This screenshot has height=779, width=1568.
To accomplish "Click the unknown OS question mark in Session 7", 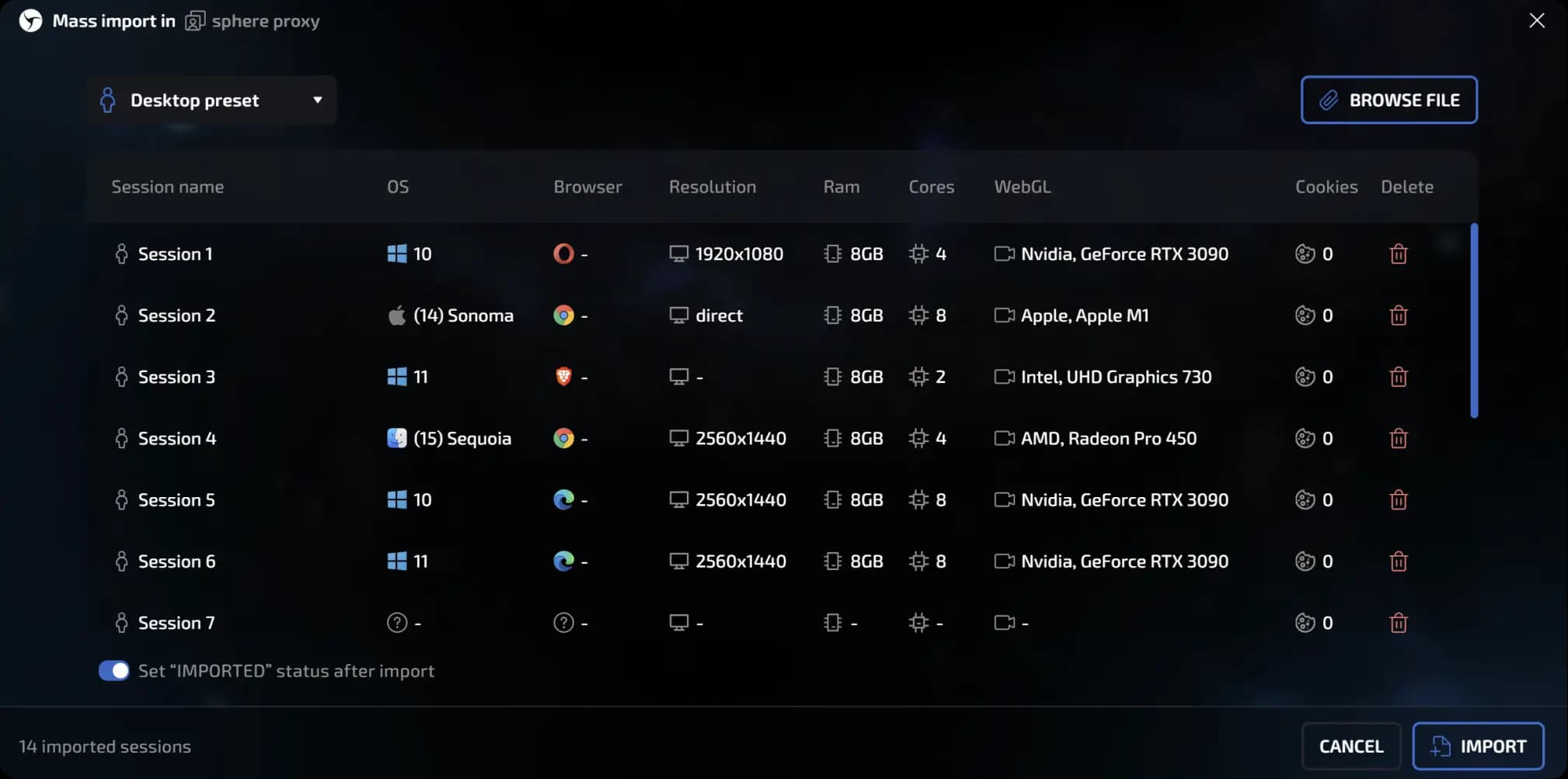I will coord(396,623).
